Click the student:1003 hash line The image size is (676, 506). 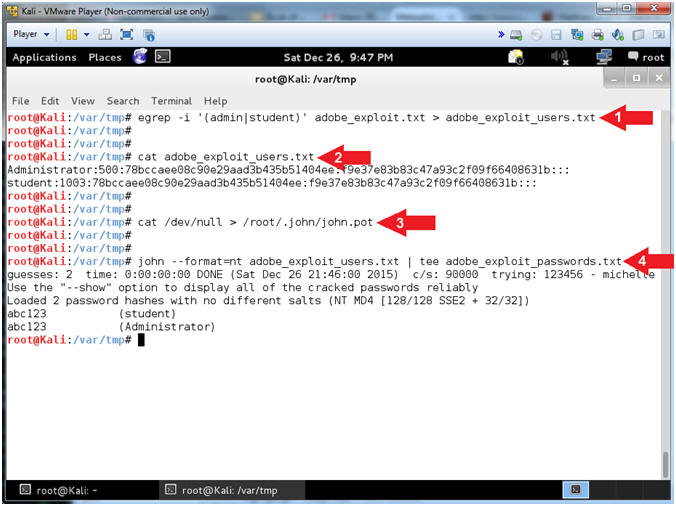(272, 183)
